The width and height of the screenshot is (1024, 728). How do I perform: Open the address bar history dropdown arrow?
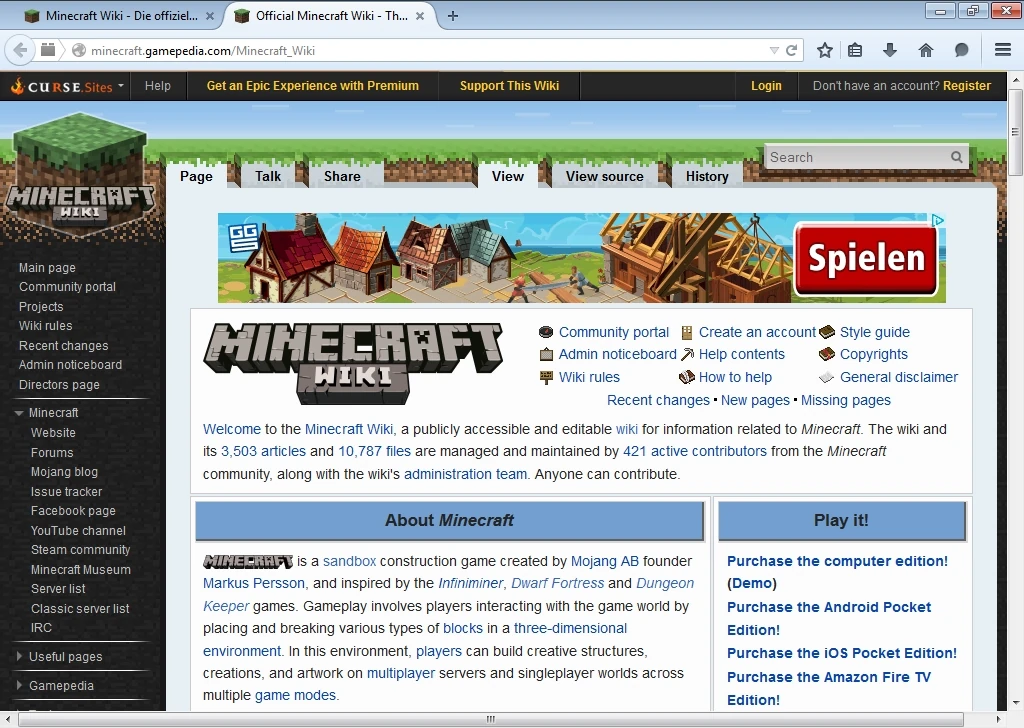coord(774,50)
